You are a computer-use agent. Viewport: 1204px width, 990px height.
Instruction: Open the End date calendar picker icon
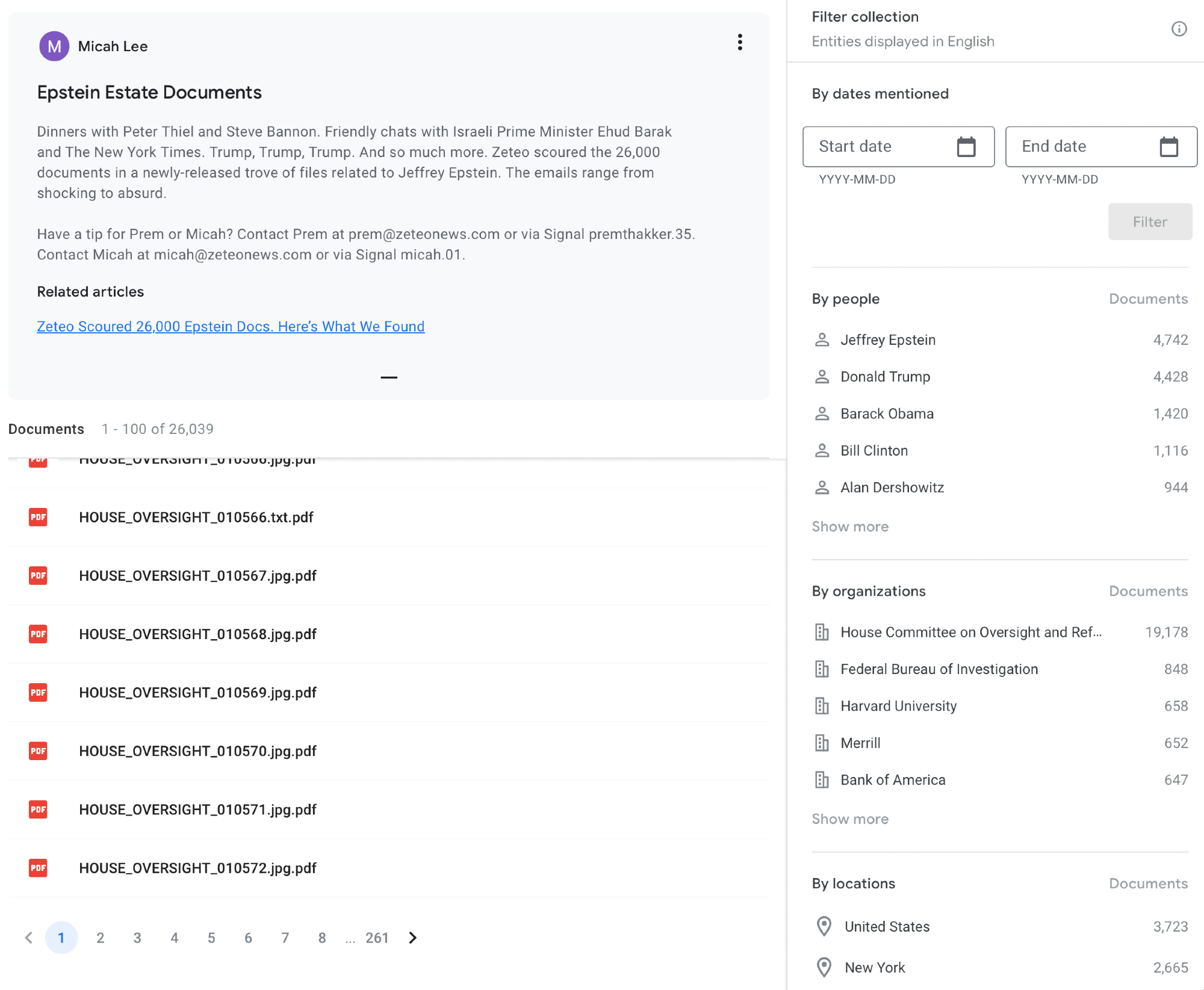point(1168,147)
